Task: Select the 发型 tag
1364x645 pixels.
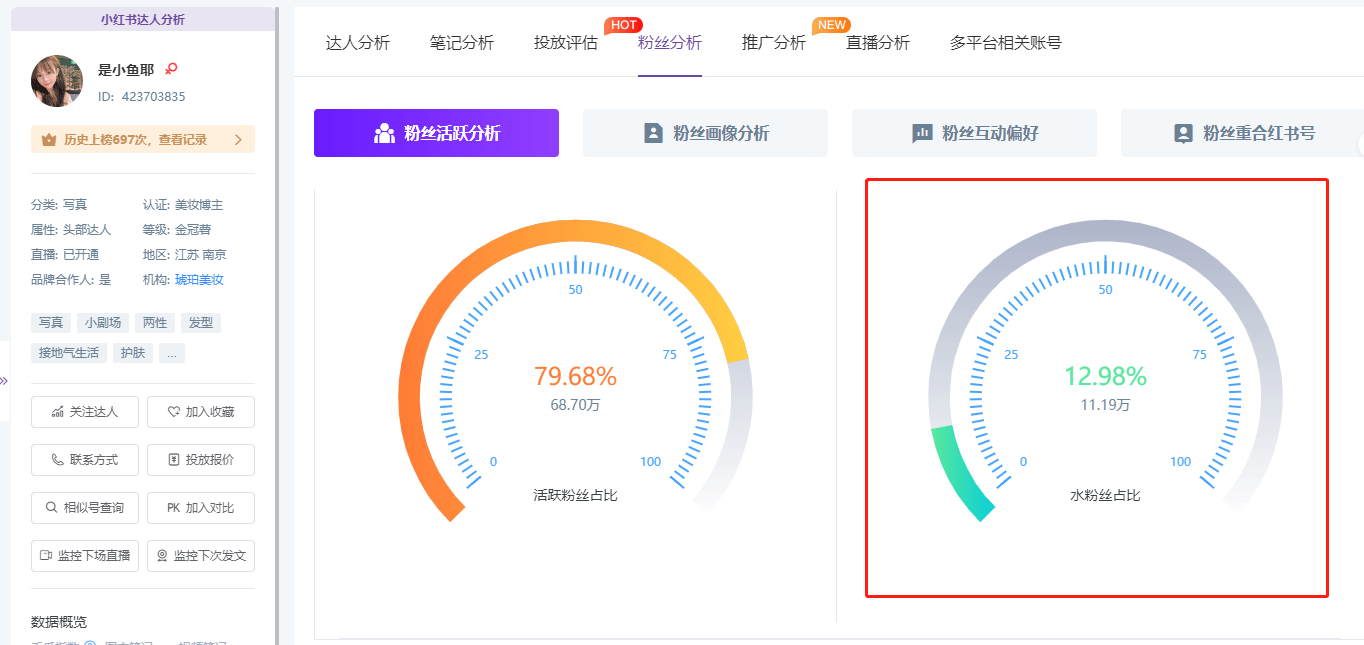Action: [201, 323]
